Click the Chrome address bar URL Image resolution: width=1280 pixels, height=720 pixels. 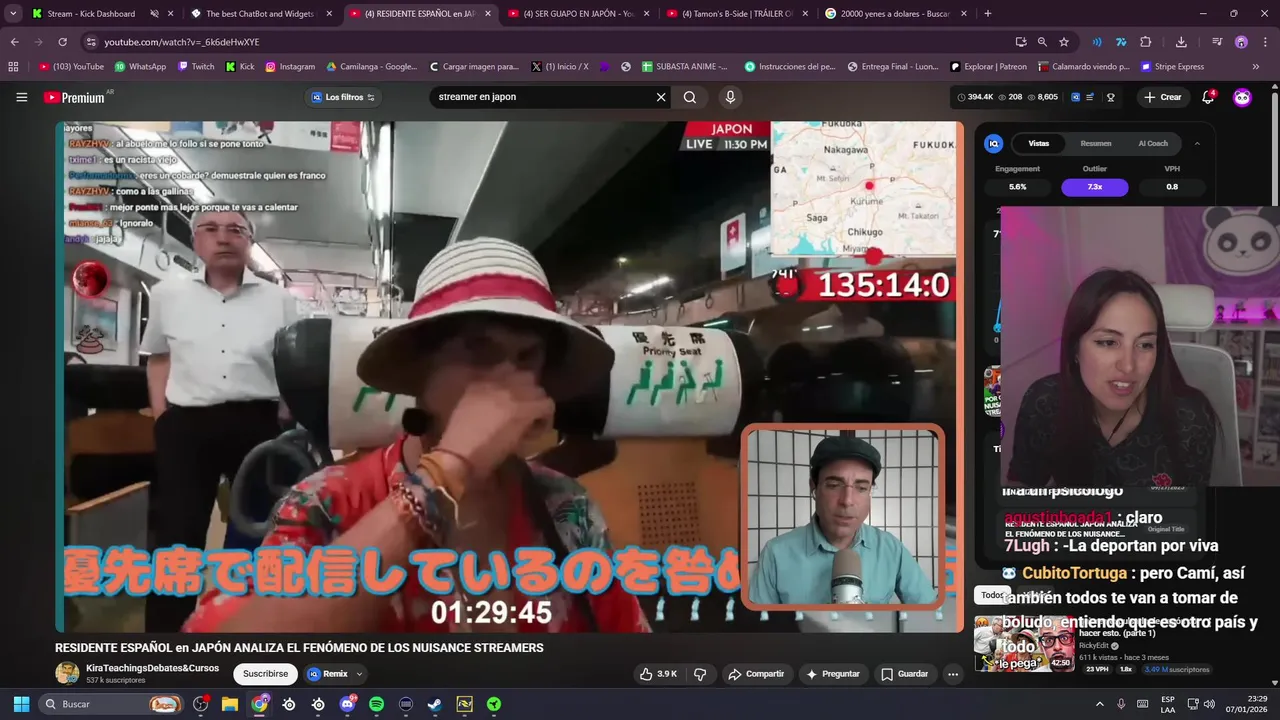pyautogui.click(x=182, y=42)
